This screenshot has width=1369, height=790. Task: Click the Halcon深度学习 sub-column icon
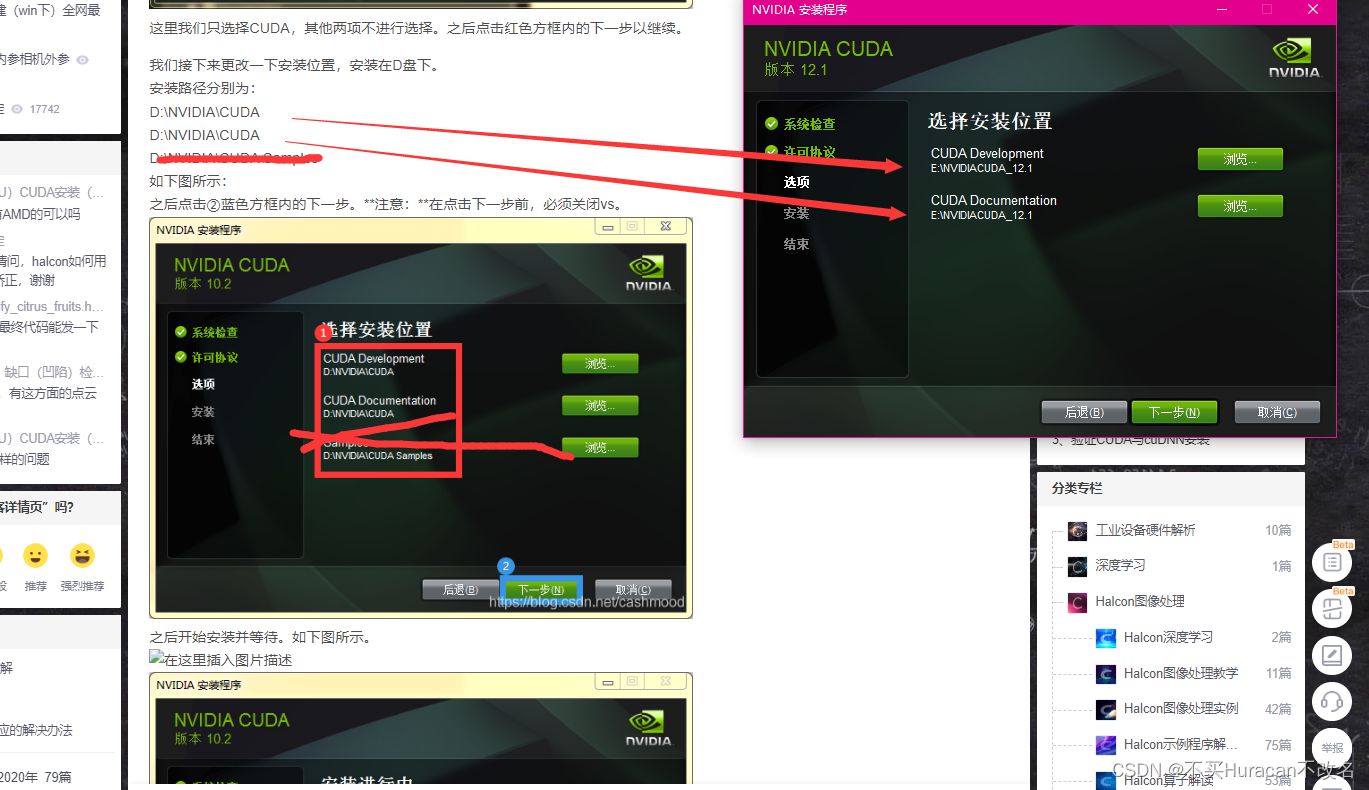(1105, 638)
